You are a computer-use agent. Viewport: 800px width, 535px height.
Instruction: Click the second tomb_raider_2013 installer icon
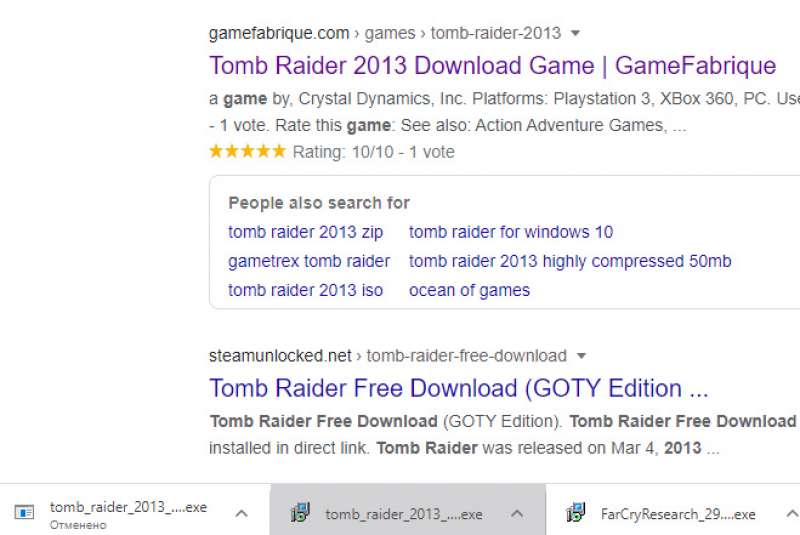(x=300, y=513)
